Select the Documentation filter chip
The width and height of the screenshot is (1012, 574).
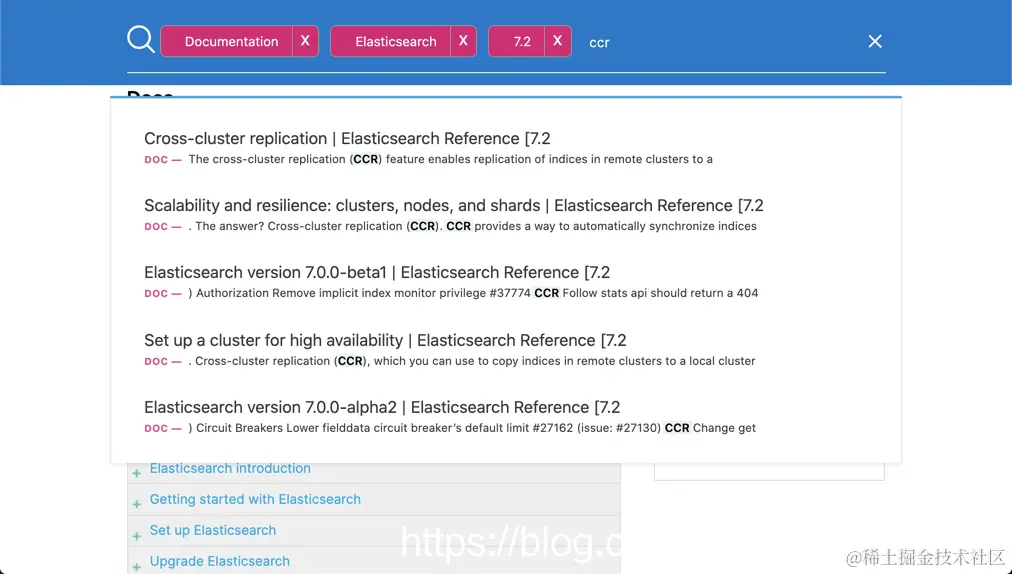pyautogui.click(x=227, y=41)
